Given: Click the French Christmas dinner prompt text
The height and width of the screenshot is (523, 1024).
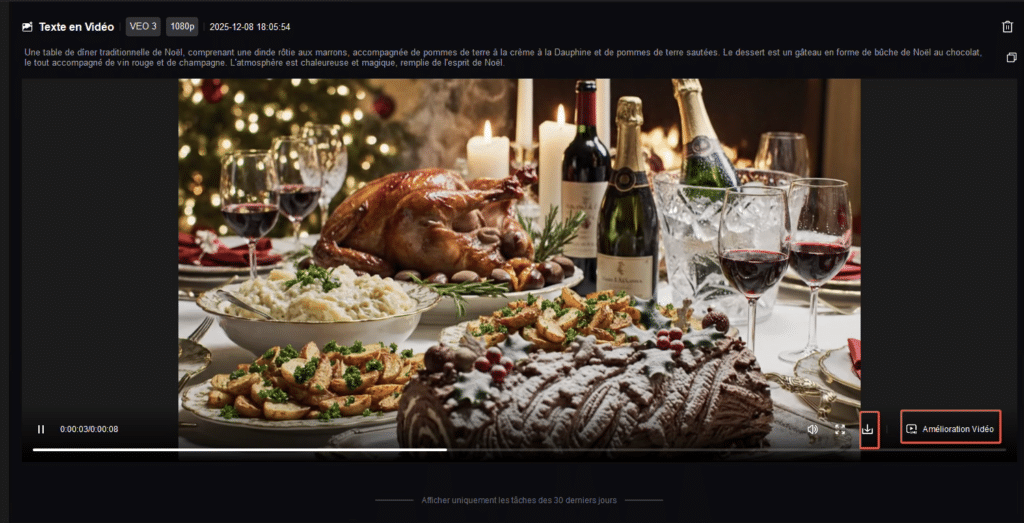Looking at the screenshot, I should click(x=504, y=57).
